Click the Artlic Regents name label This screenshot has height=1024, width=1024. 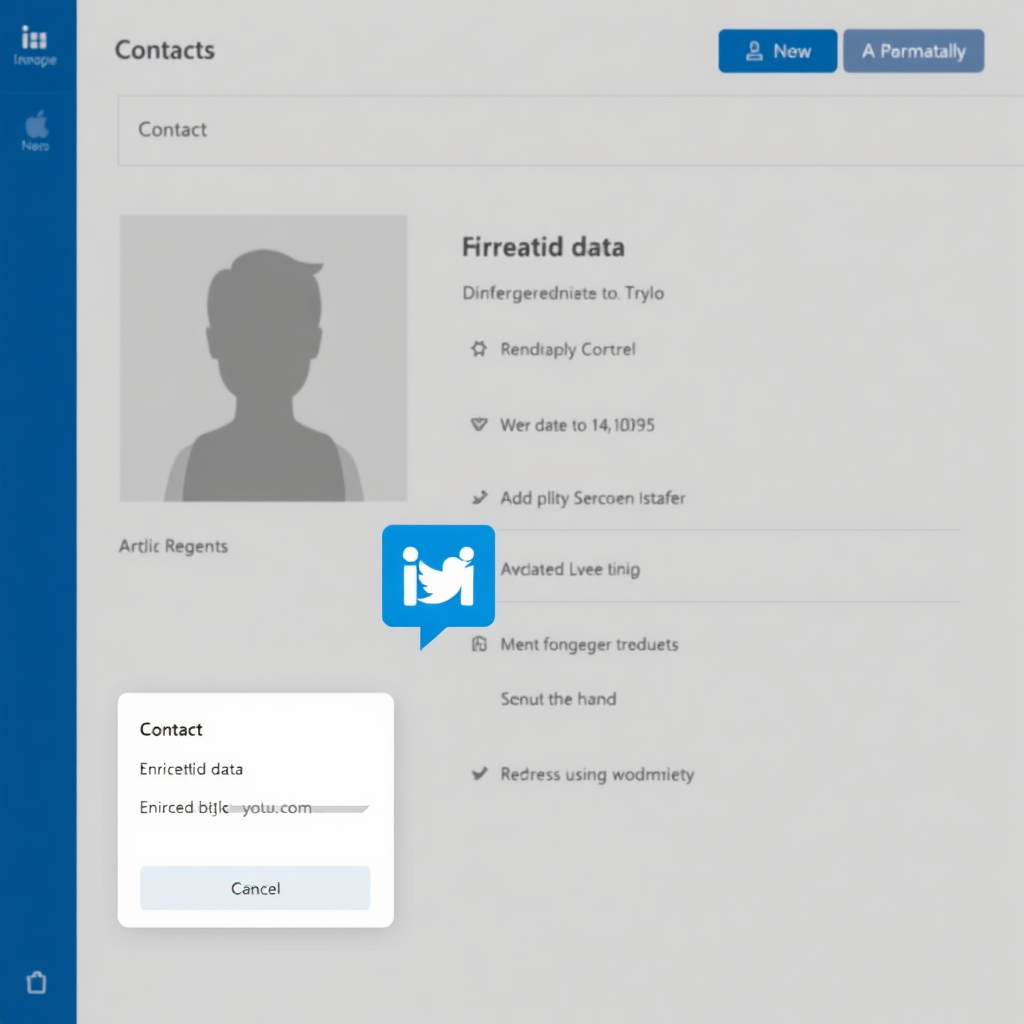tap(173, 546)
